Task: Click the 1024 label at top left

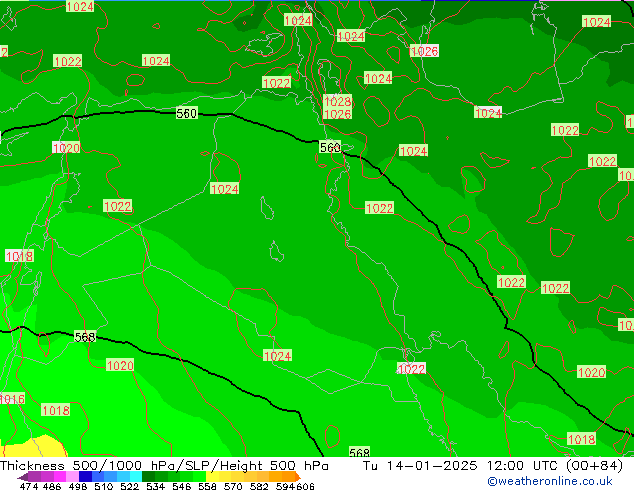Action: tap(80, 7)
